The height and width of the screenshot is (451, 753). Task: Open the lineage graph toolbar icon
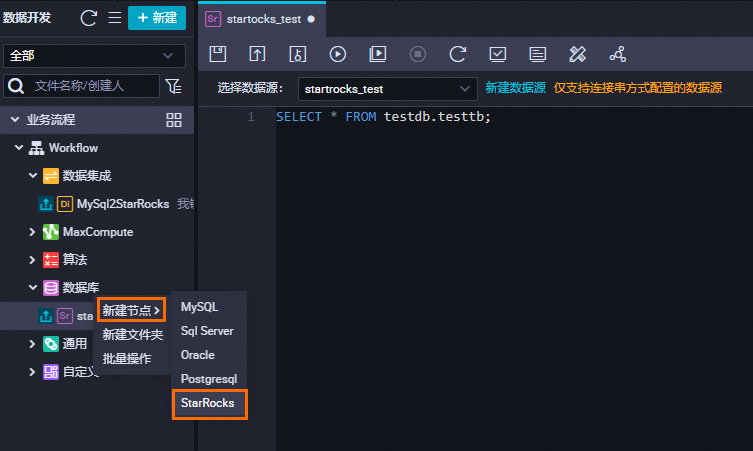tap(618, 54)
